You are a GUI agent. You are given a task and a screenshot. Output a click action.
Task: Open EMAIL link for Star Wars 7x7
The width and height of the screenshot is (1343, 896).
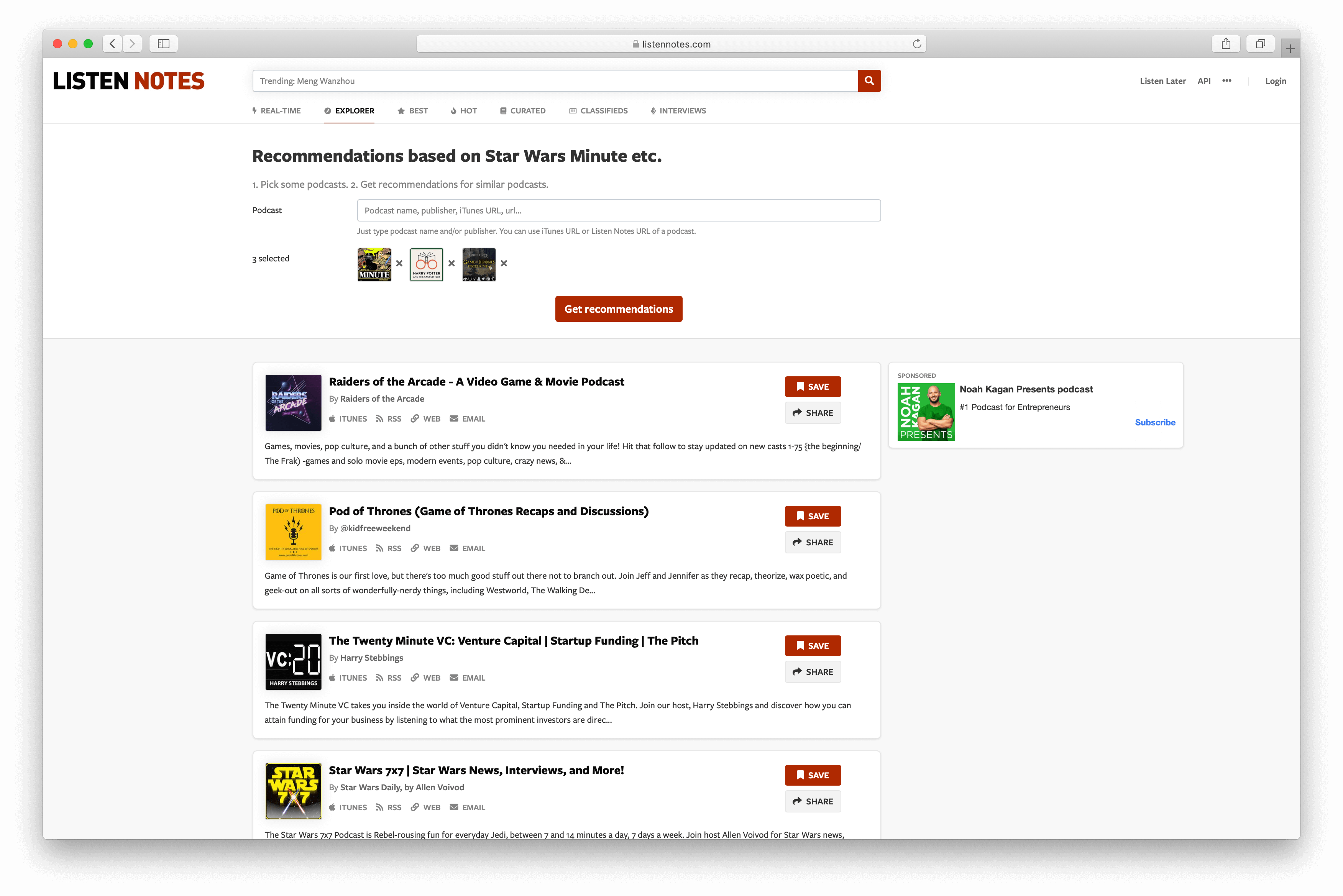468,808
